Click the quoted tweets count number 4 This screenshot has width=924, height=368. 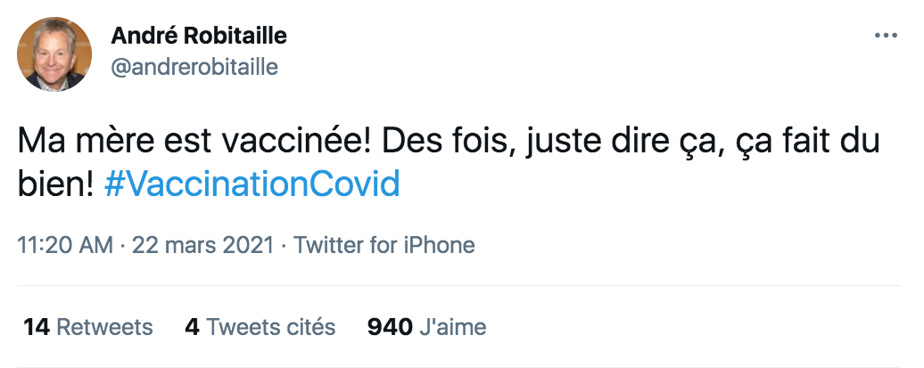pyautogui.click(x=192, y=327)
